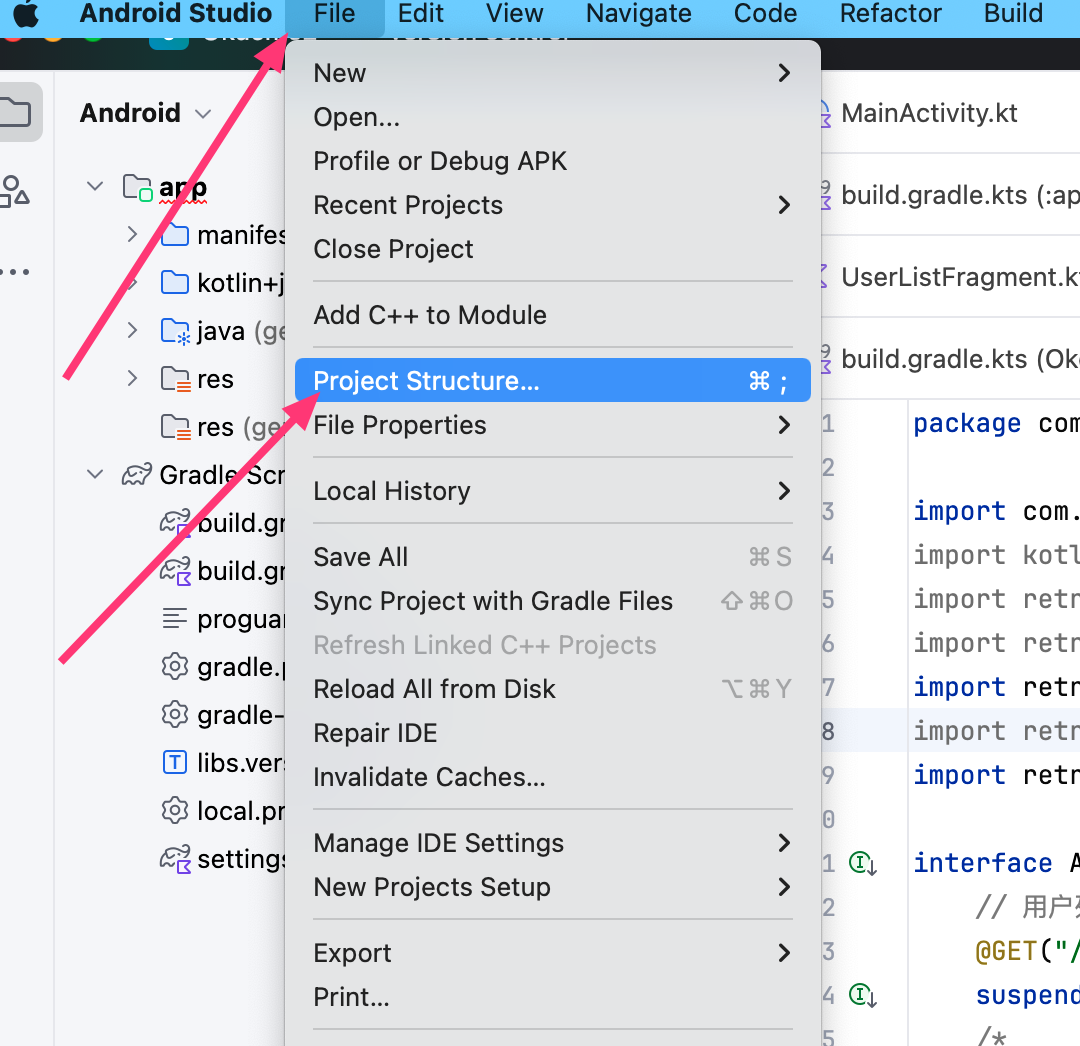
Task: Click the implemented-interface gutter icon beside interface
Action: pyautogui.click(x=862, y=862)
